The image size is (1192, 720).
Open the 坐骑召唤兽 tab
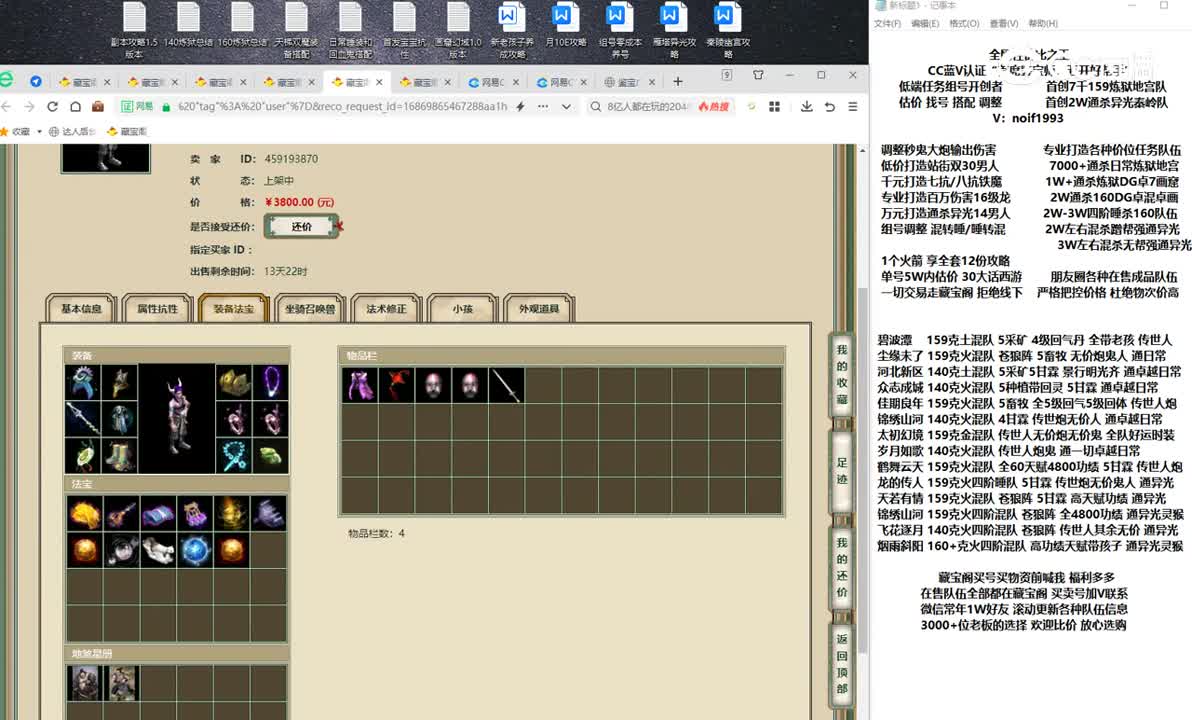pos(310,309)
